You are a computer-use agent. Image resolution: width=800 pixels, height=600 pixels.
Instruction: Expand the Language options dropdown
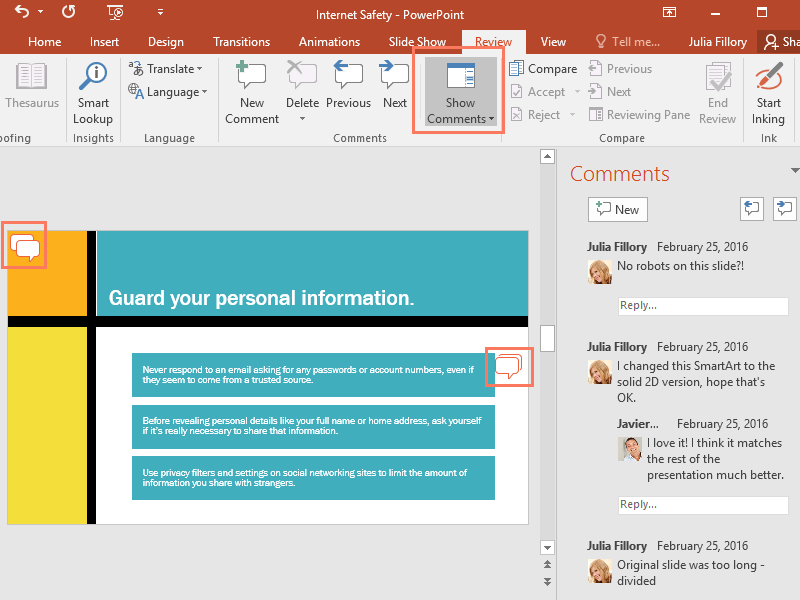(x=204, y=91)
